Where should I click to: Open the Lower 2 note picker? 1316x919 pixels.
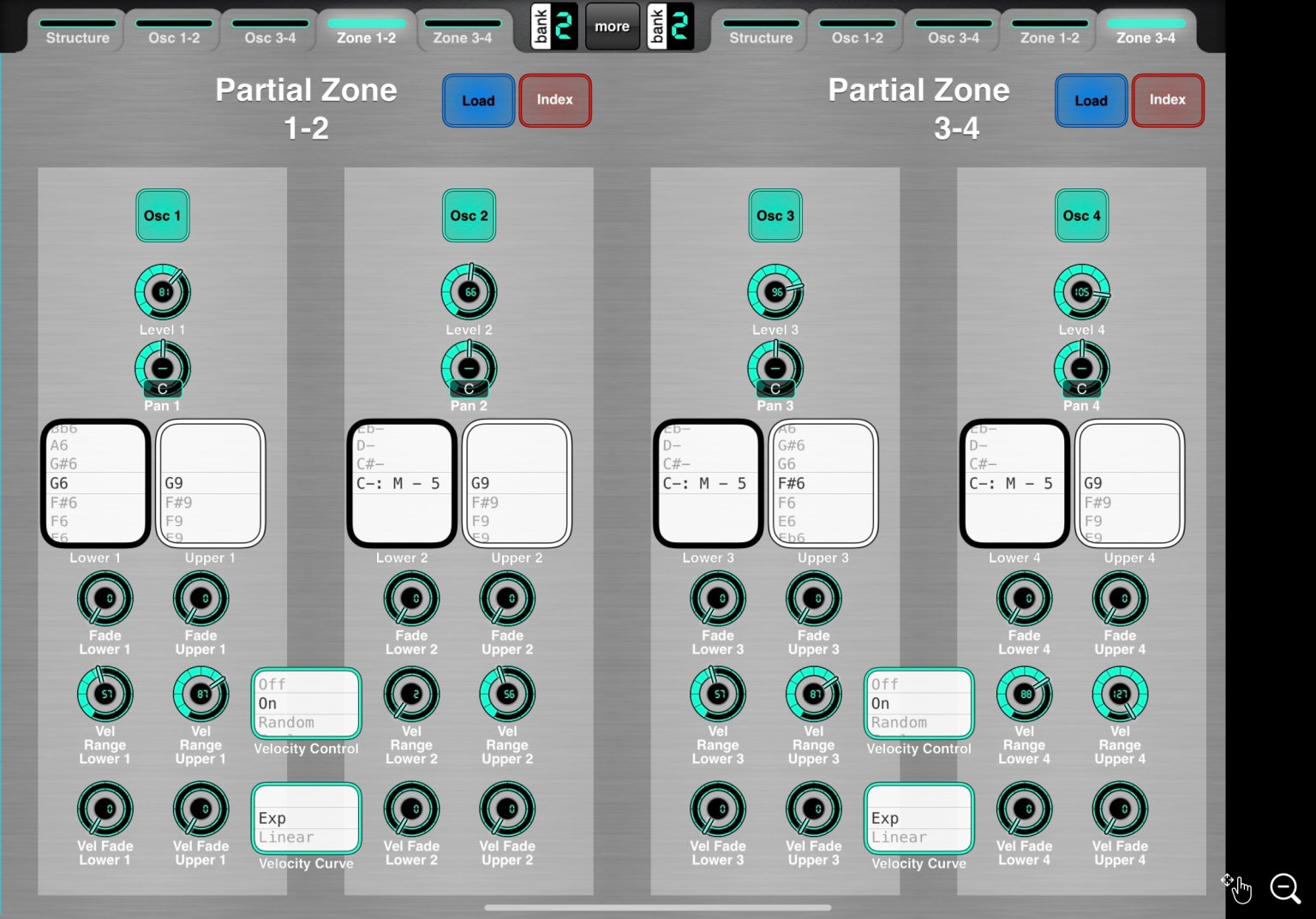pyautogui.click(x=402, y=483)
